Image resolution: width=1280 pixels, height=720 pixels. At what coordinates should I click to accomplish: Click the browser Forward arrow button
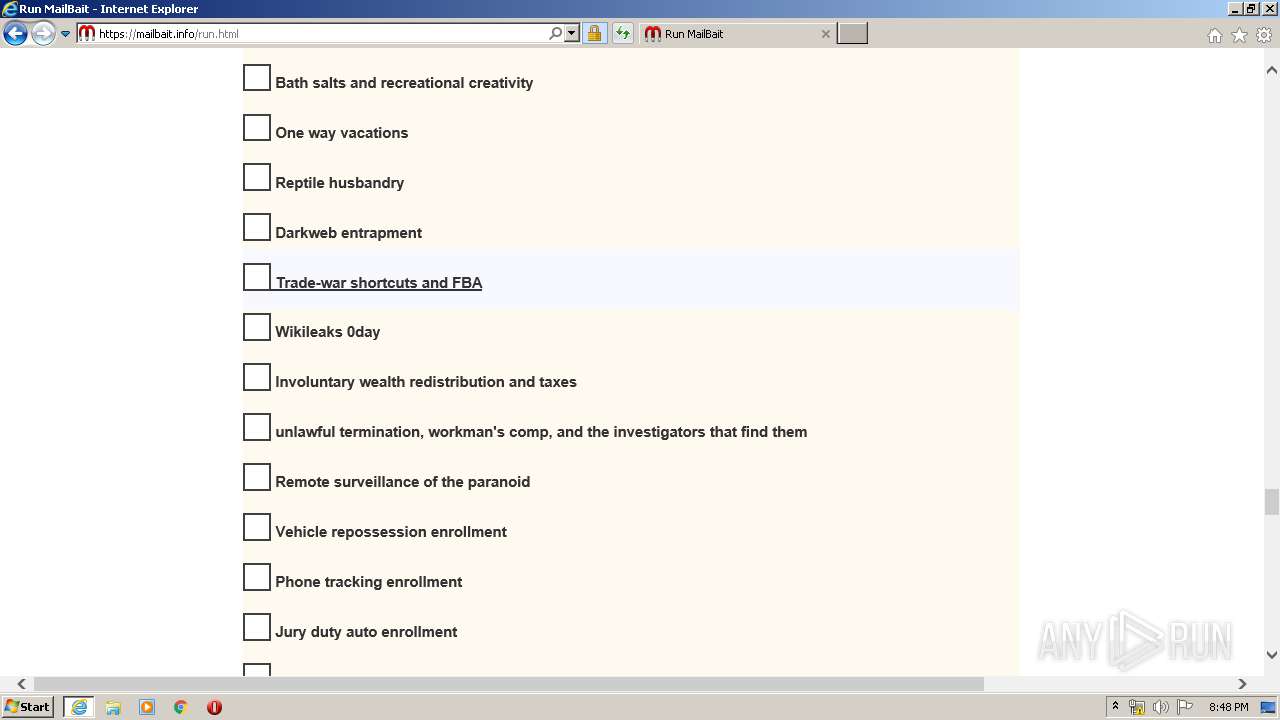43,34
